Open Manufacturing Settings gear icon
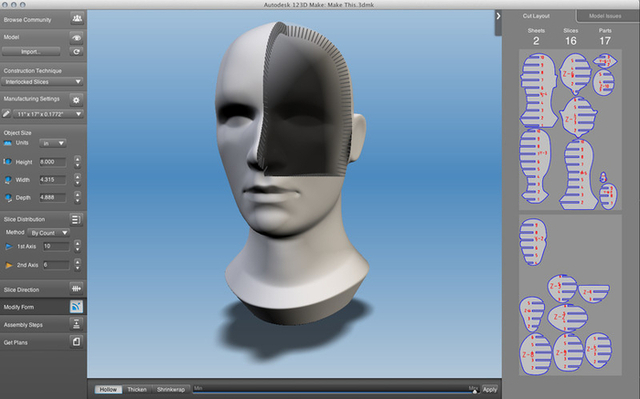The height and width of the screenshot is (399, 640). pos(76,100)
